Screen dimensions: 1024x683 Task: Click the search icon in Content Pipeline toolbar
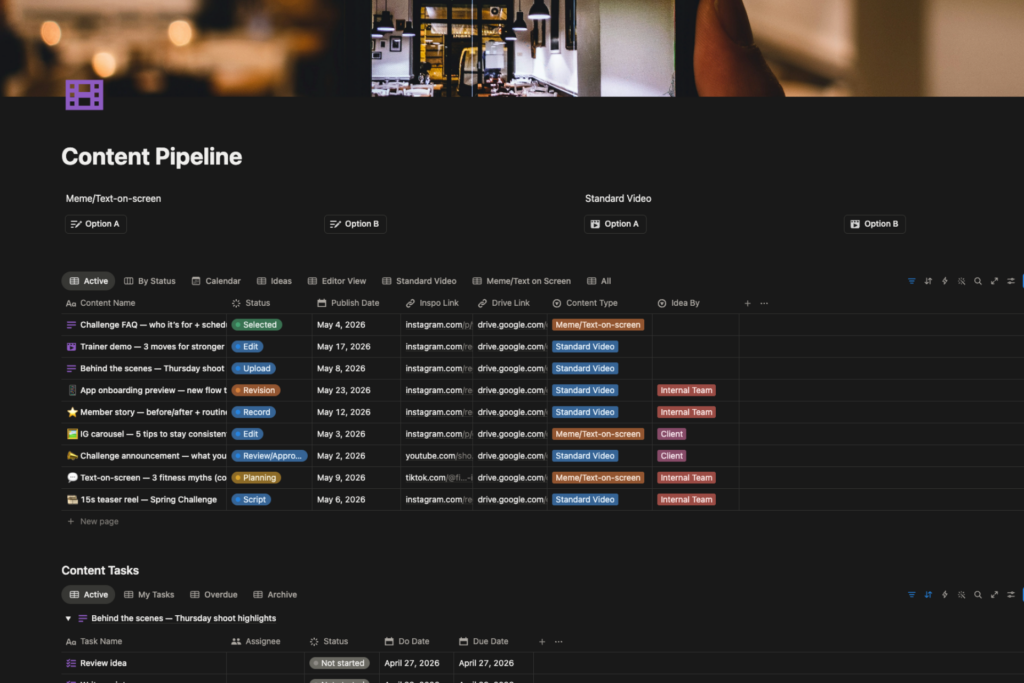(978, 281)
